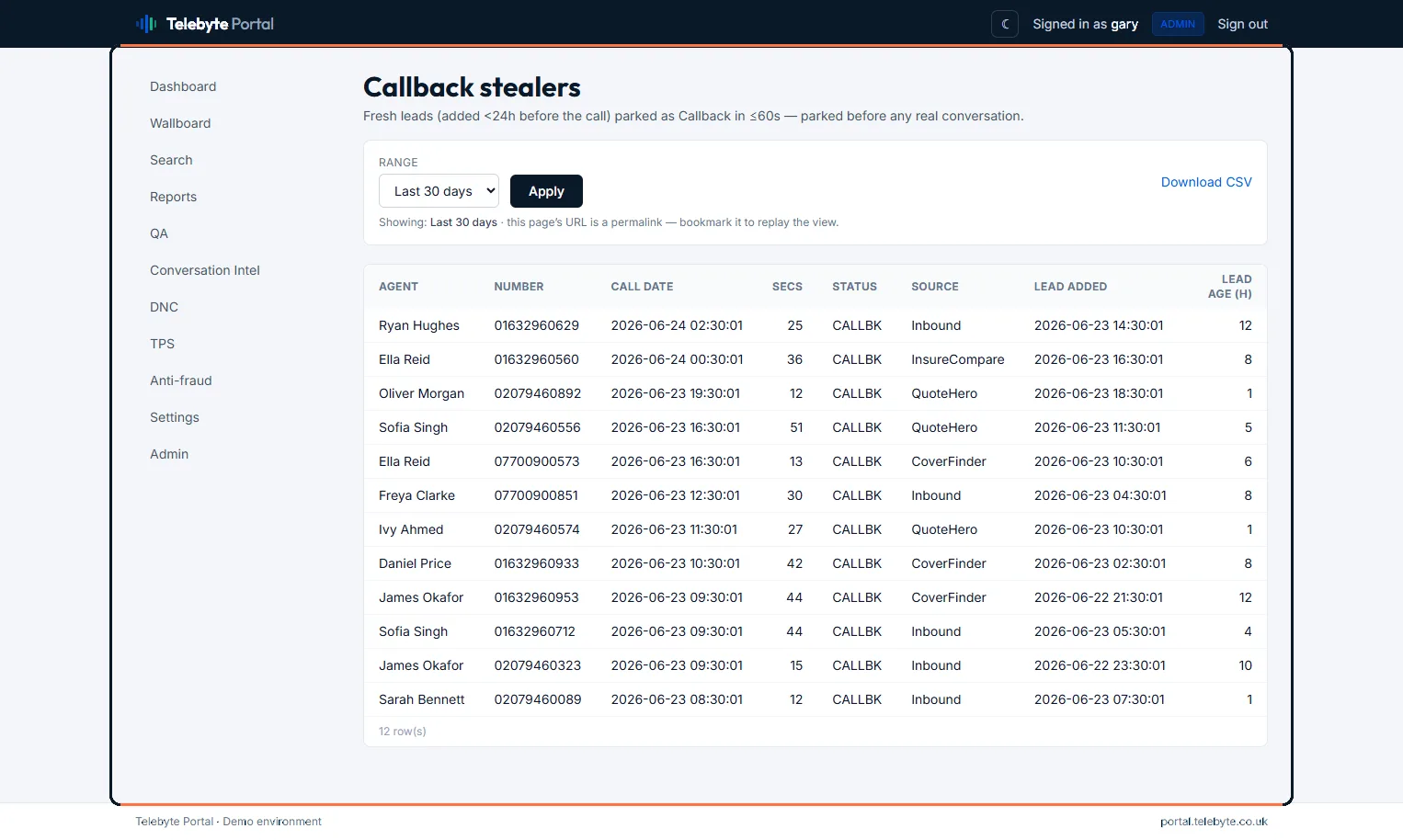Navigate to Reports
This screenshot has height=840, width=1403.
pos(173,197)
